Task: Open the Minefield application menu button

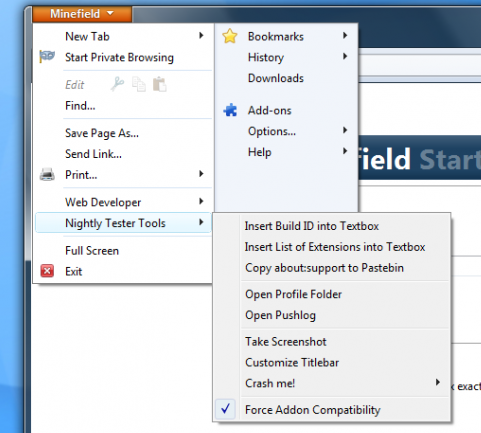Action: [82, 14]
